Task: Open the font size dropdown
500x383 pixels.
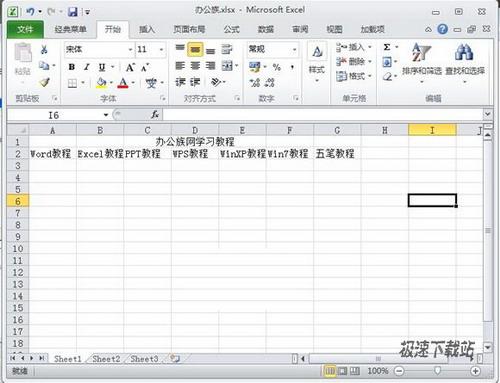Action: pos(161,50)
